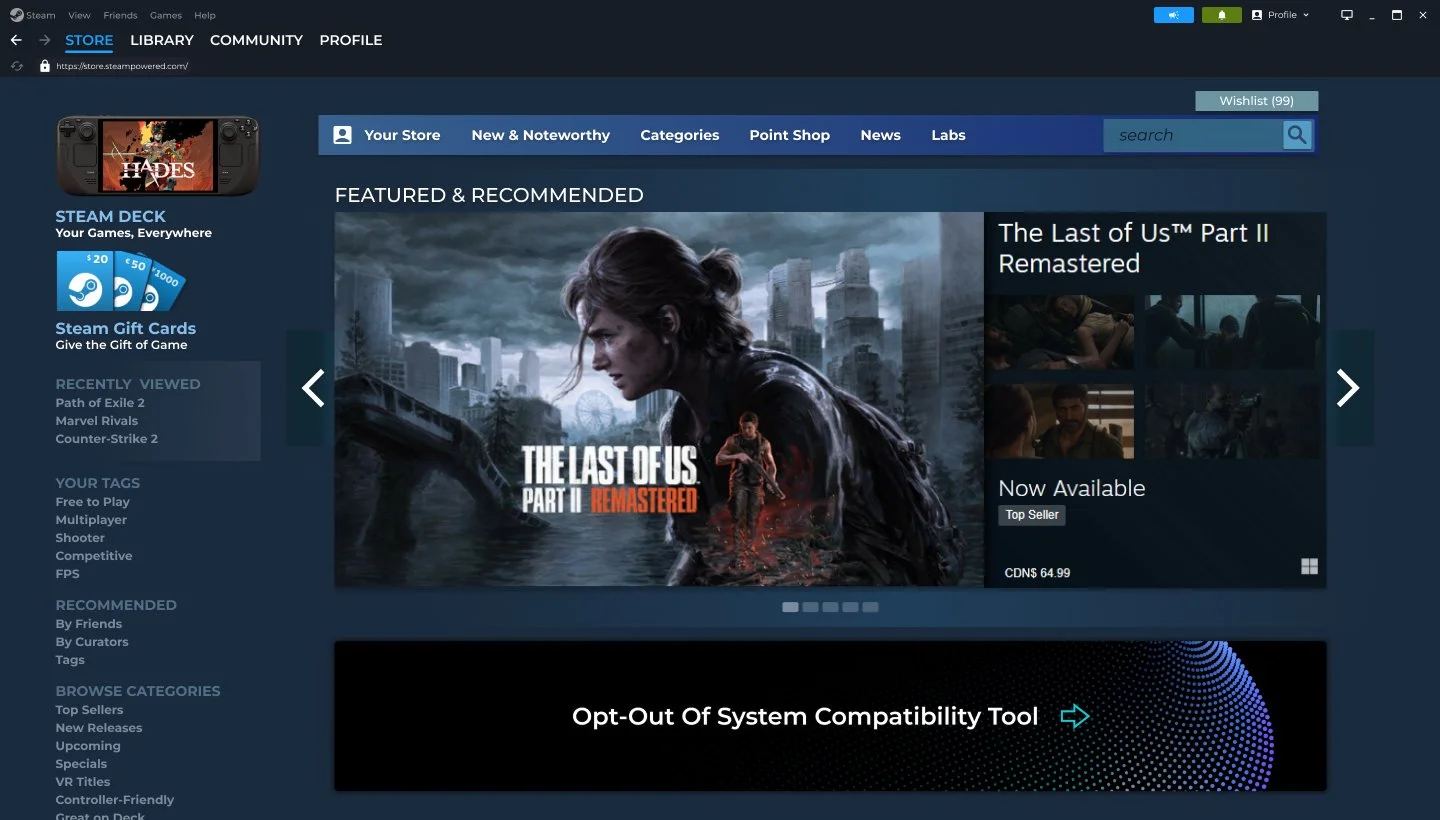This screenshot has width=1440, height=820.
Task: Open the green notifications bell
Action: tap(1222, 15)
